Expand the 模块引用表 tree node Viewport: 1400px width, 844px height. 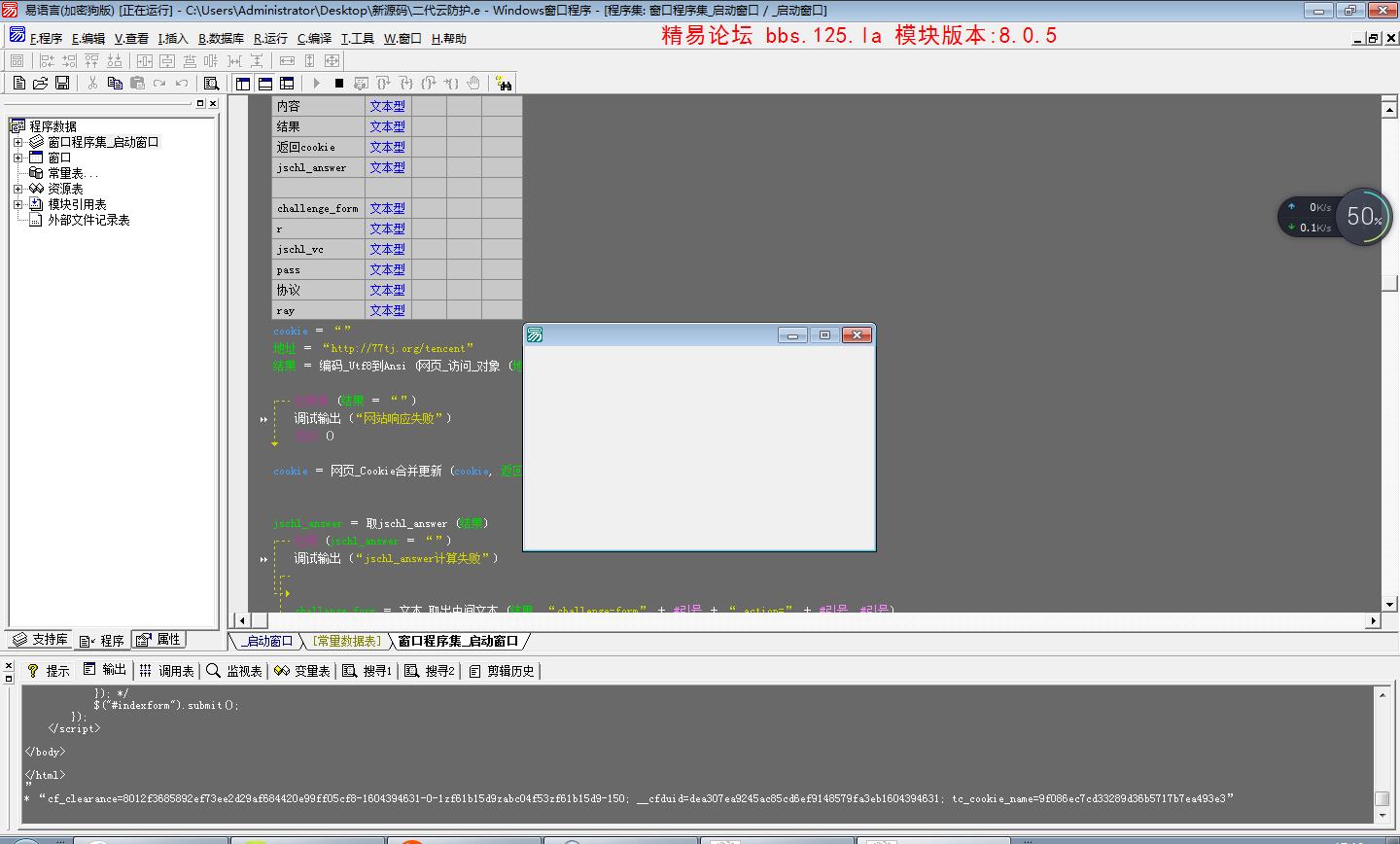click(17, 204)
